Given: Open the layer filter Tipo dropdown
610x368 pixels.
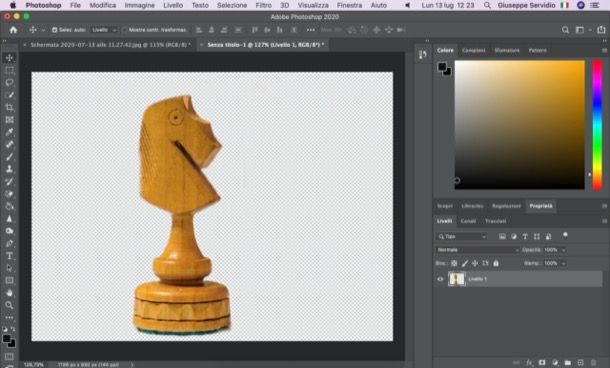Looking at the screenshot, I should tap(462, 236).
